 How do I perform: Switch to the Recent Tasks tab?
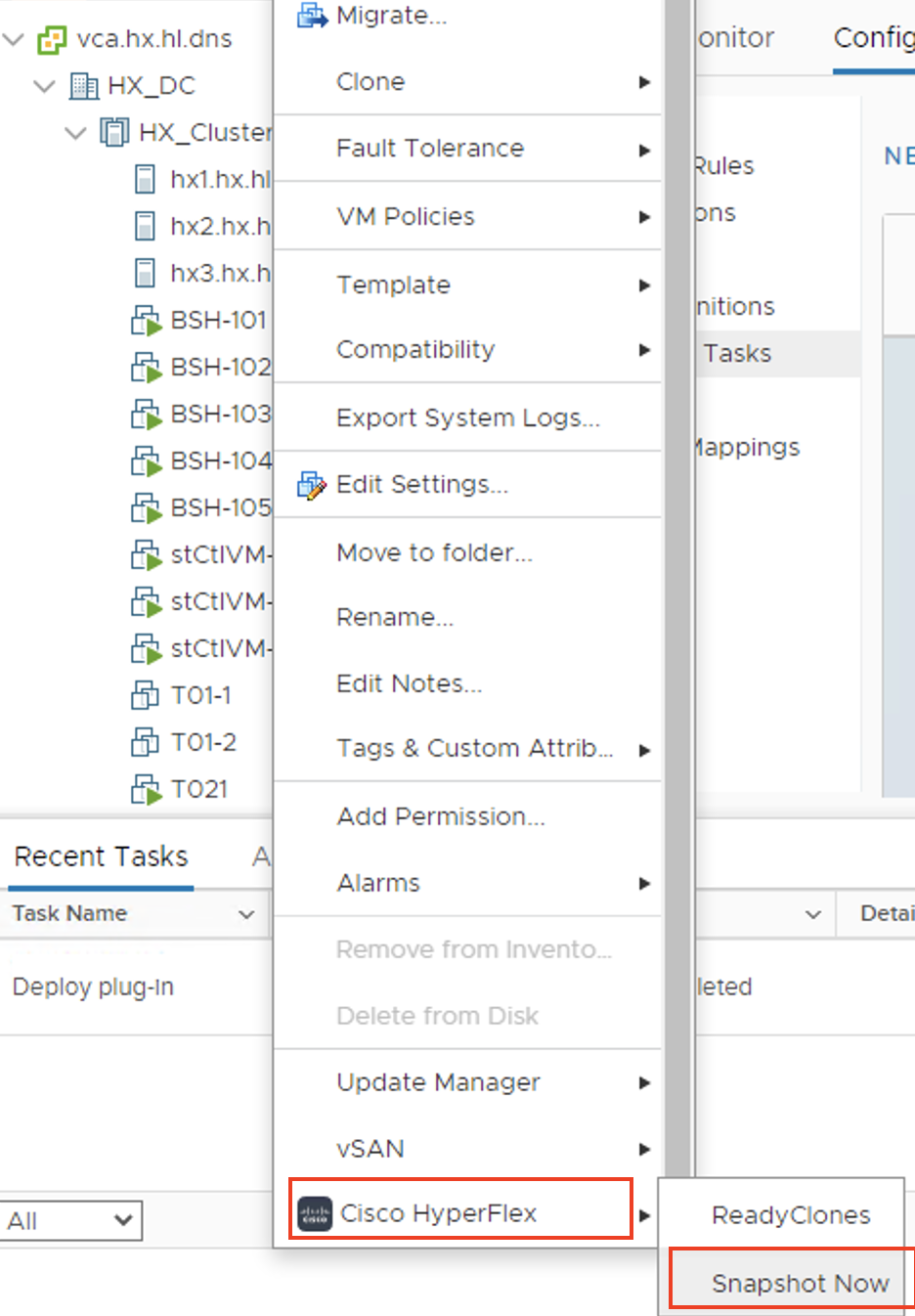tap(101, 856)
